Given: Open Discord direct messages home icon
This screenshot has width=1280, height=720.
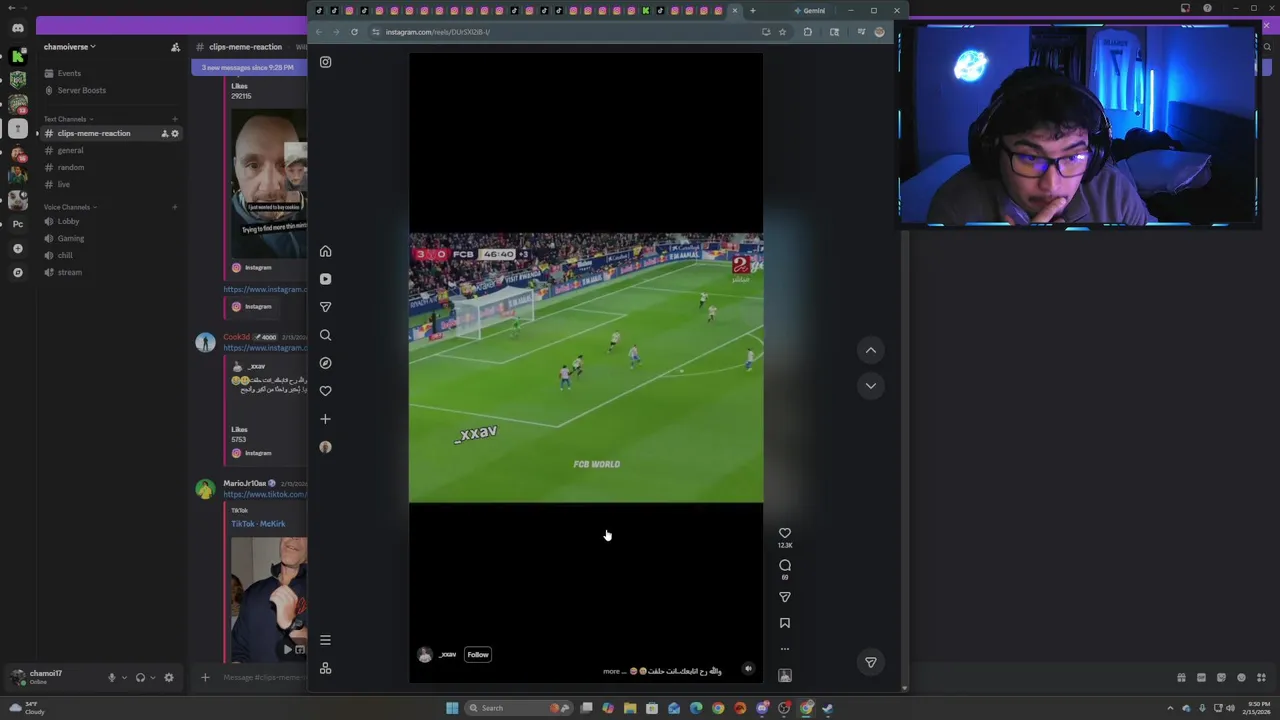Looking at the screenshot, I should coord(17,28).
